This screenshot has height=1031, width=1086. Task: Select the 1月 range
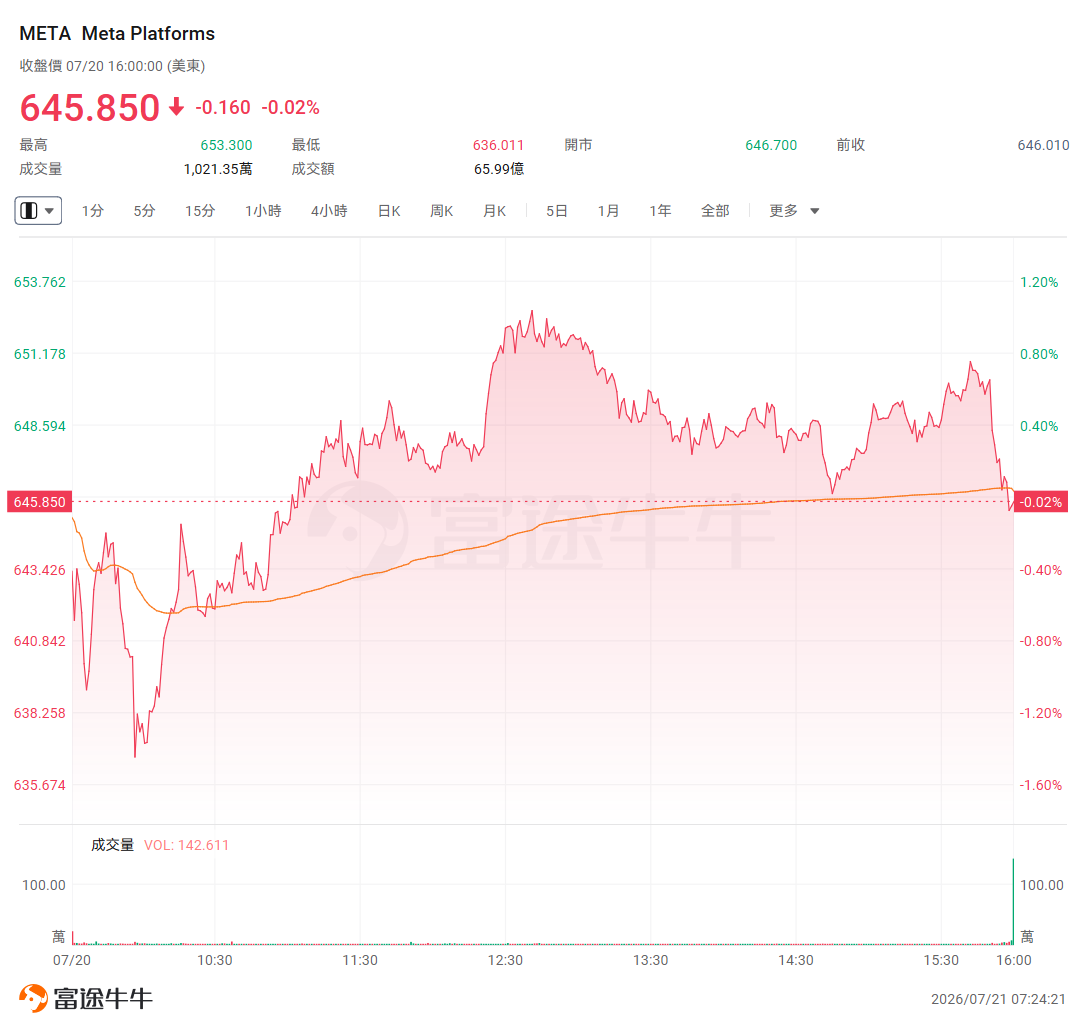coord(608,210)
